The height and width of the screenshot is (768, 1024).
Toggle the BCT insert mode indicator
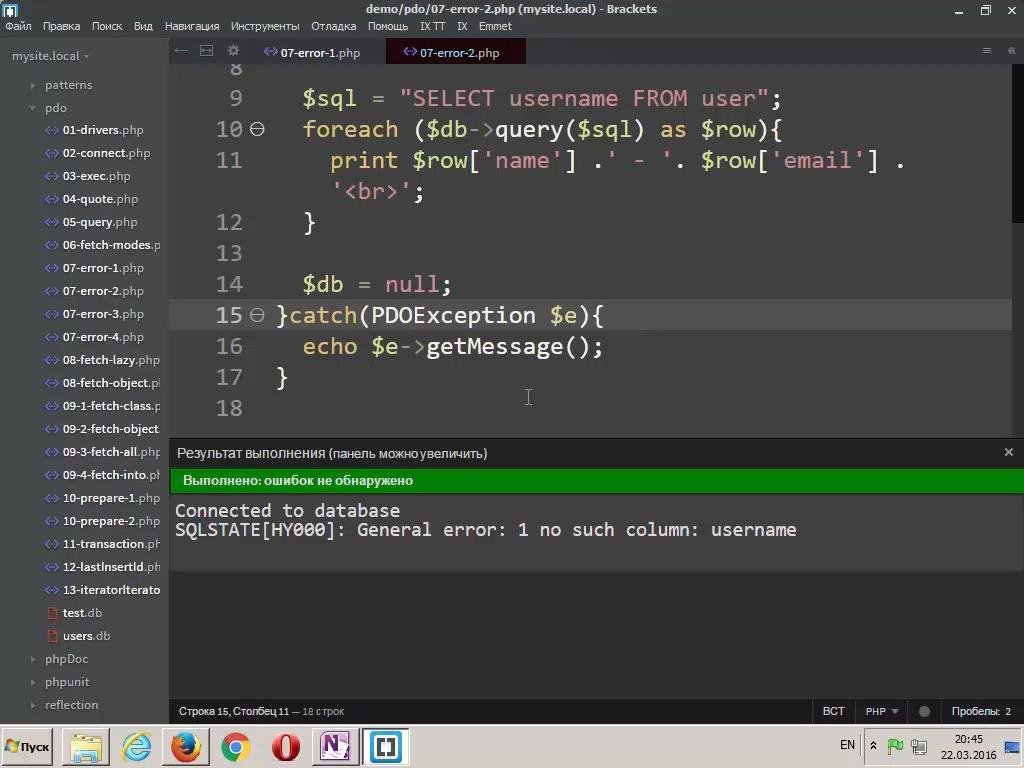click(x=833, y=711)
